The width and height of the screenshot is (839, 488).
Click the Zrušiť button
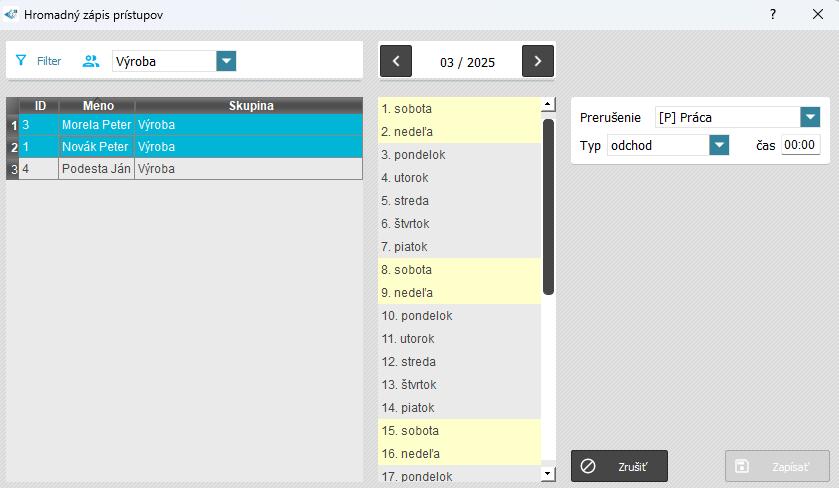click(x=619, y=466)
